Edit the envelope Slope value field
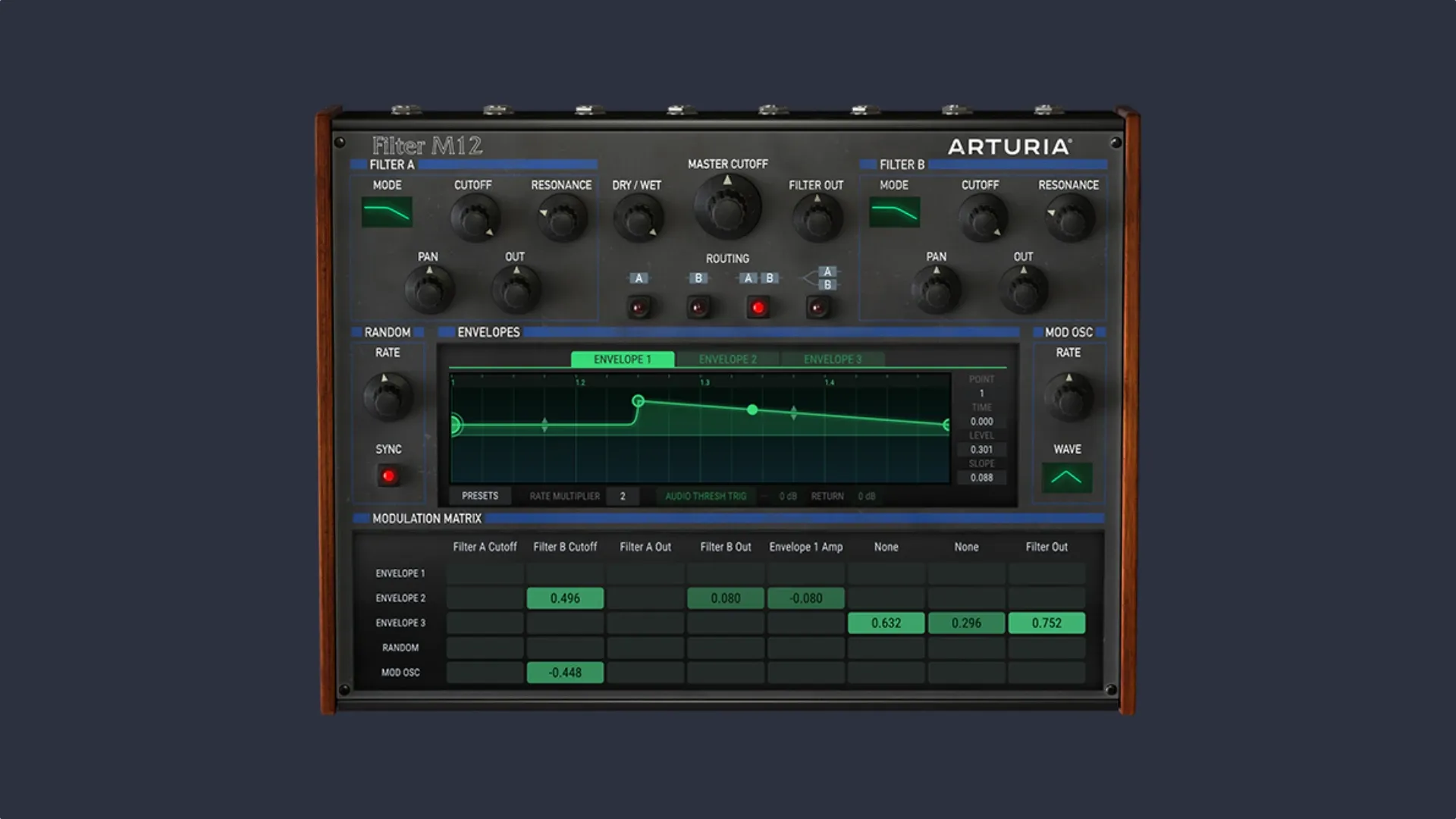This screenshot has height=819, width=1456. coord(982,478)
